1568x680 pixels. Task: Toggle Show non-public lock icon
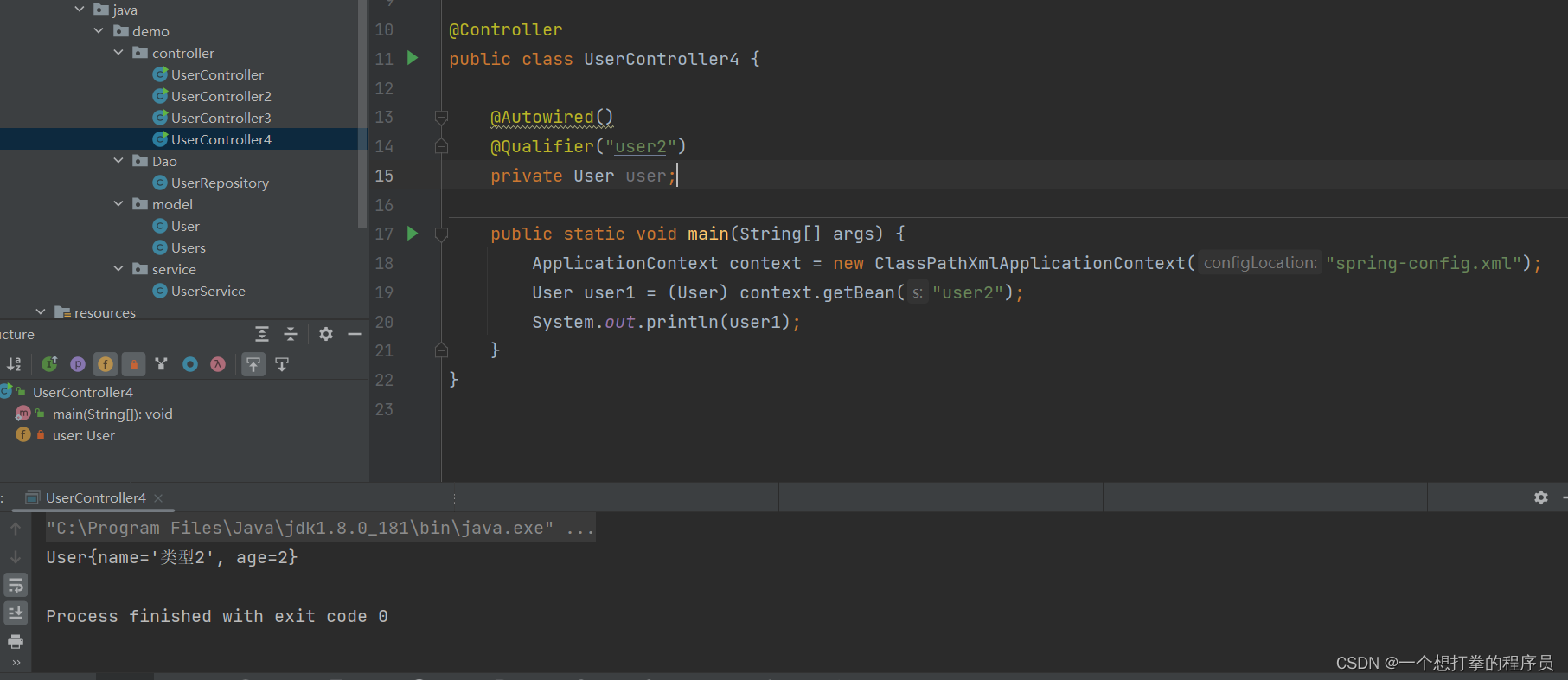pos(134,364)
